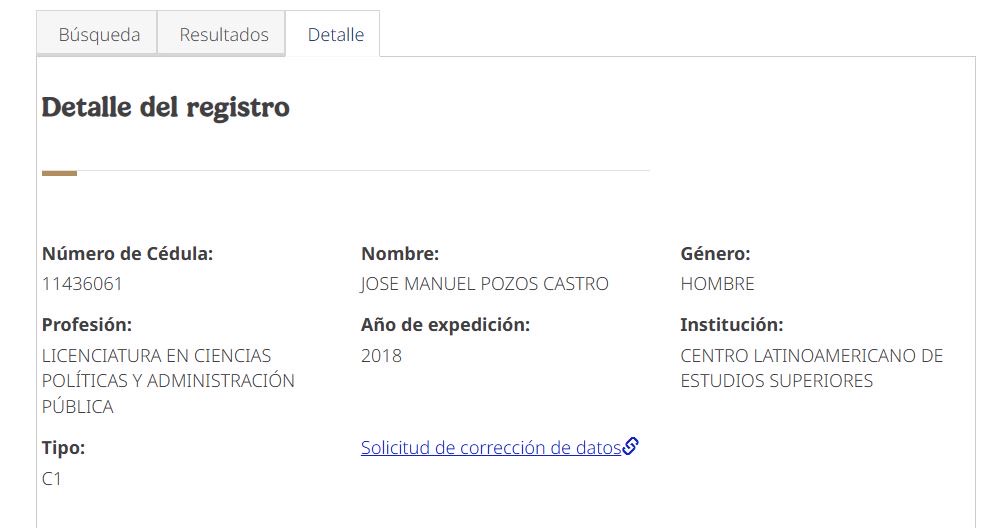Click the Número de Cédula label
This screenshot has width=1004, height=528.
coord(127,254)
